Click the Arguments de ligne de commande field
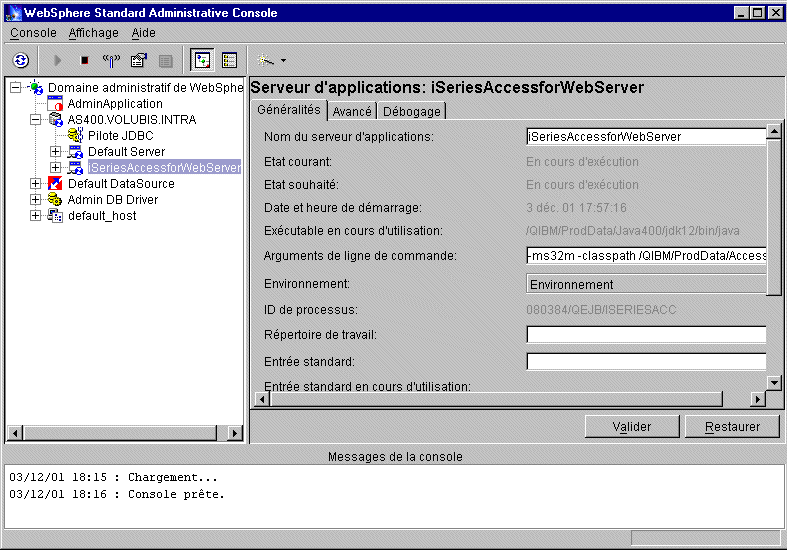Screen dimensions: 787x550 646,256
